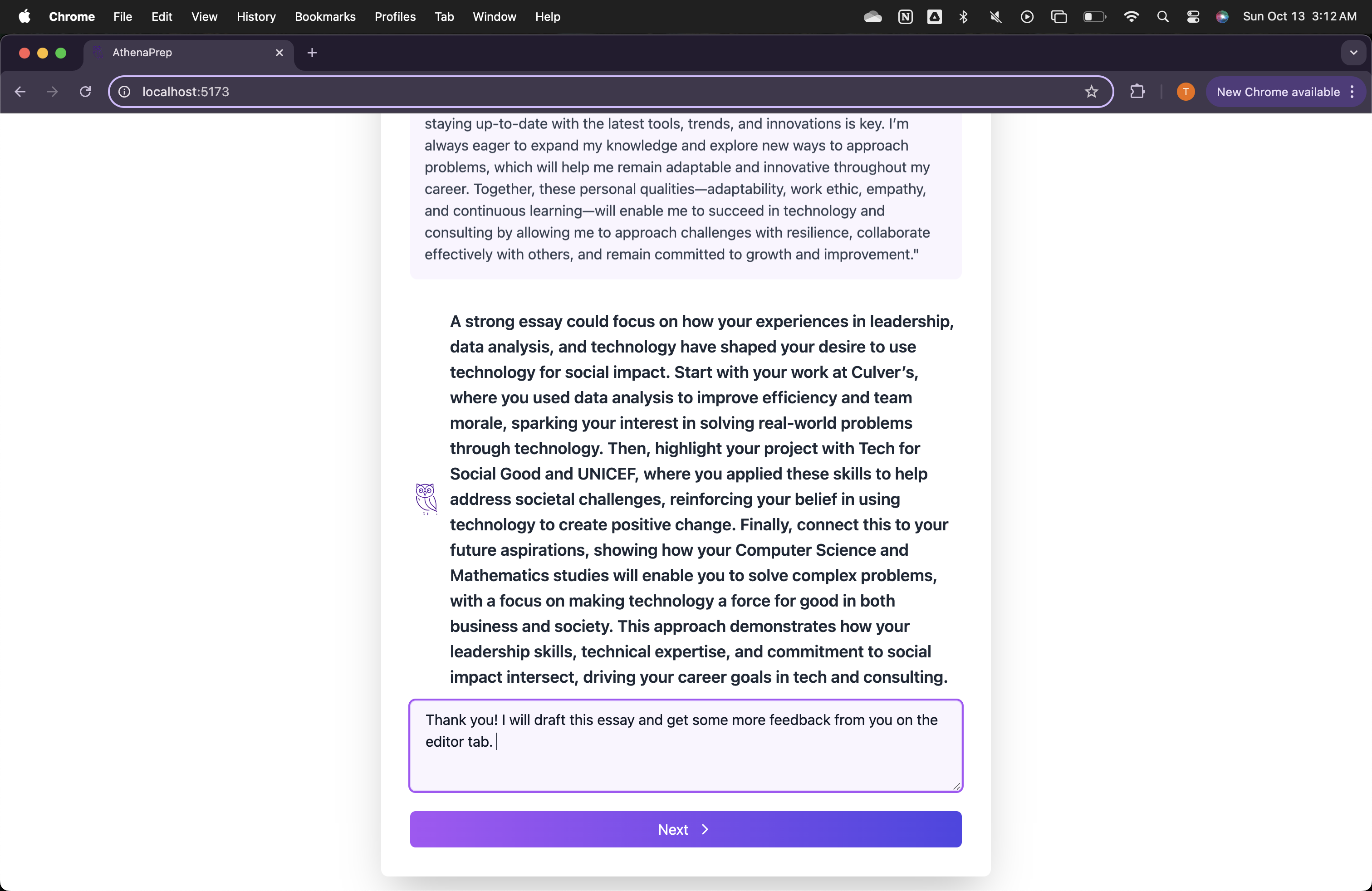Open the Bookmarks menu
1372x891 pixels.
324,17
